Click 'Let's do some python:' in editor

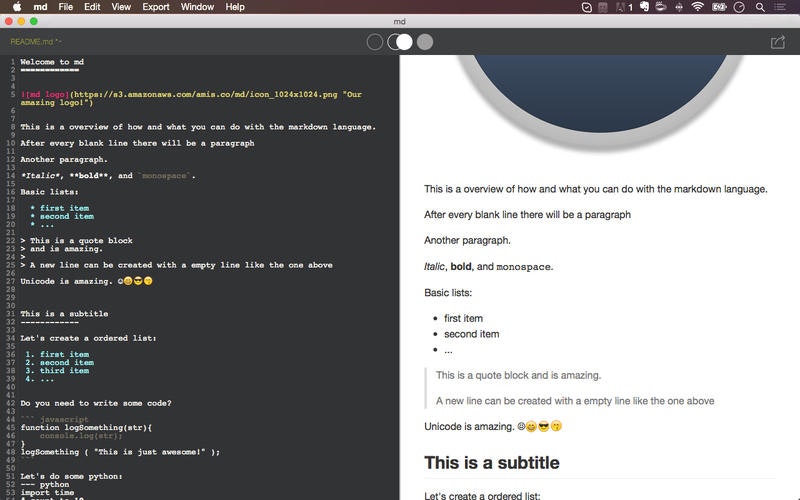point(71,476)
